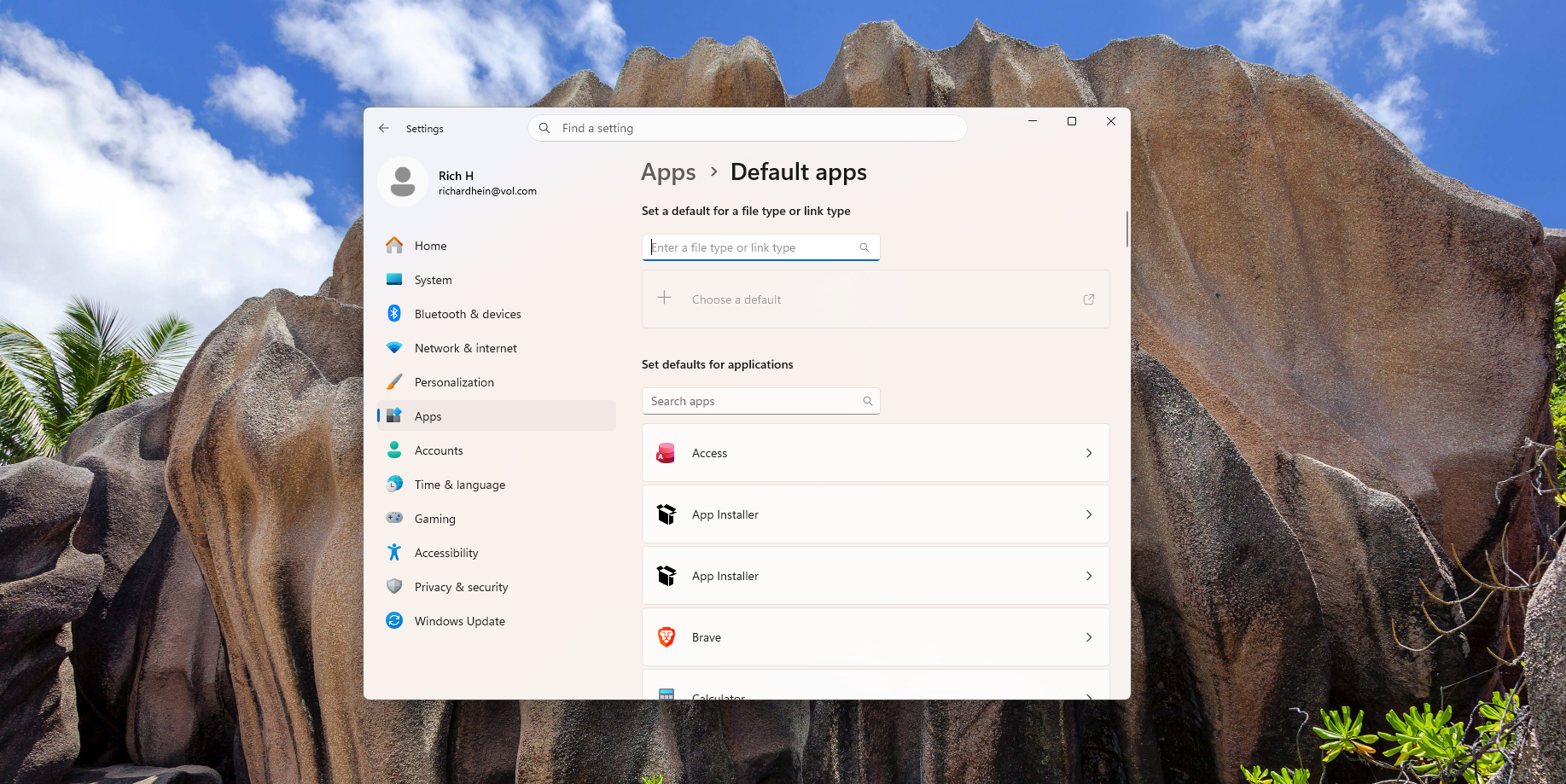Screen dimensions: 1566x784
Task: Click the Apps breadcrumb link
Action: coord(668,172)
